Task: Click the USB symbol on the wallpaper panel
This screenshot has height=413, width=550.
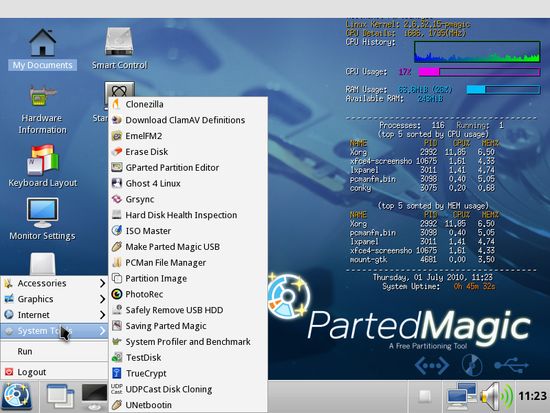Action: pos(511,365)
